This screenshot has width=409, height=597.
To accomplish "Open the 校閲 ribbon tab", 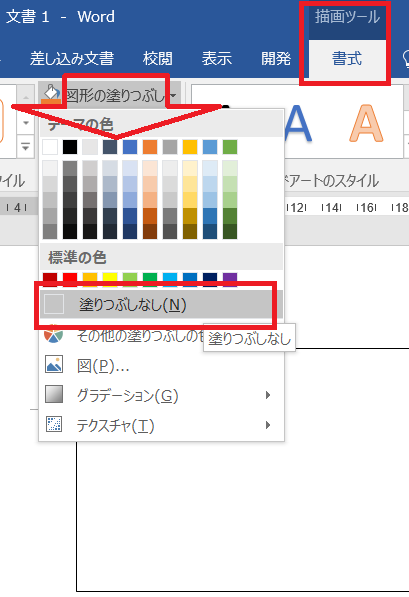I will (x=158, y=59).
